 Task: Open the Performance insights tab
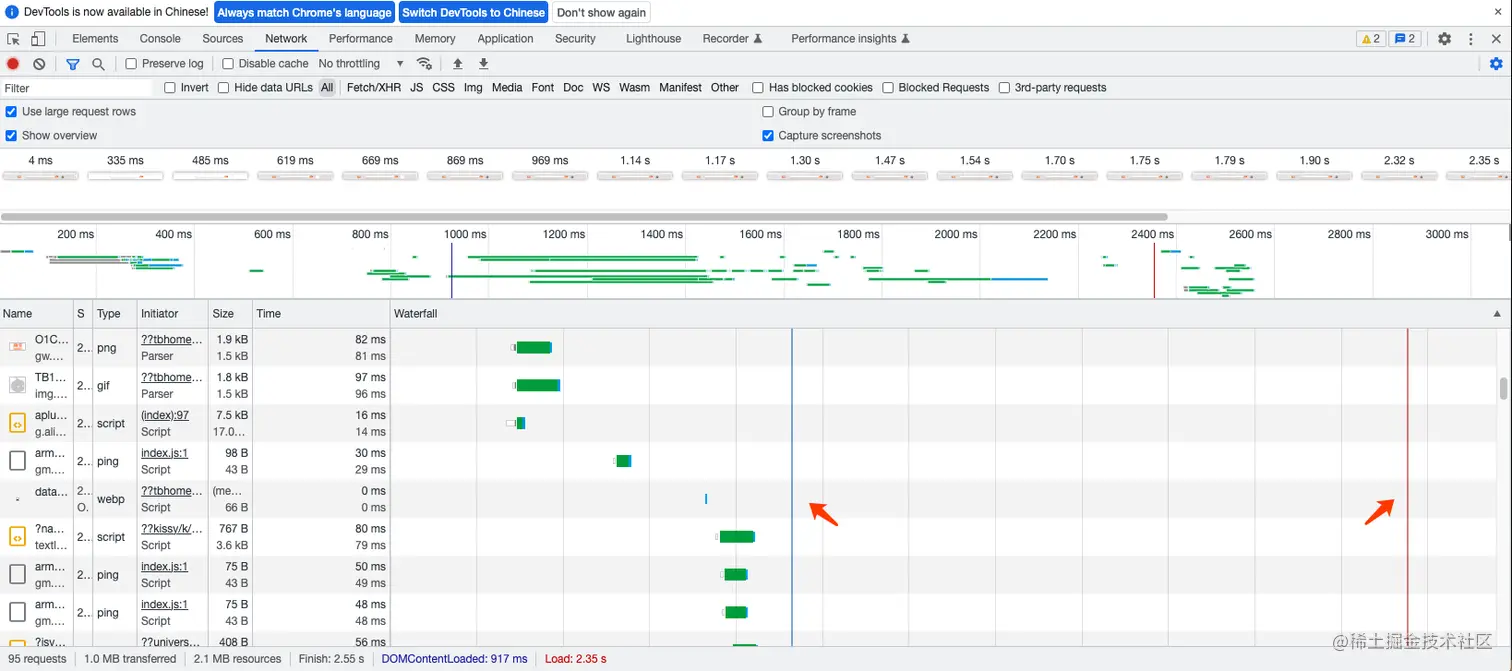coord(850,39)
